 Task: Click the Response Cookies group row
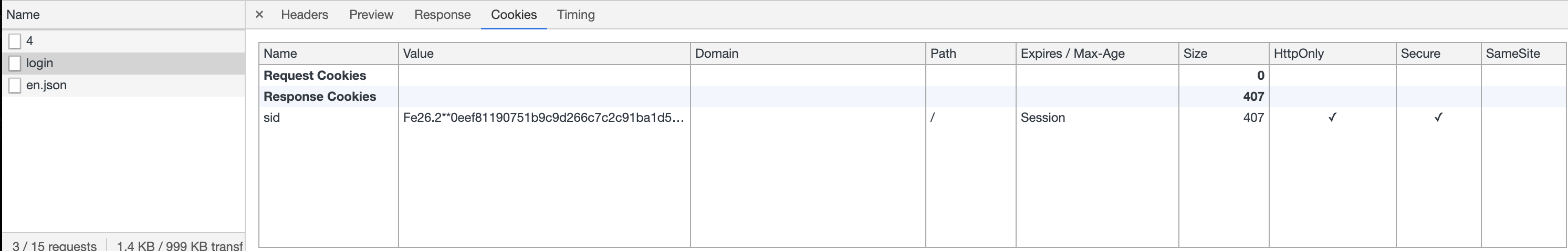pyautogui.click(x=912, y=97)
